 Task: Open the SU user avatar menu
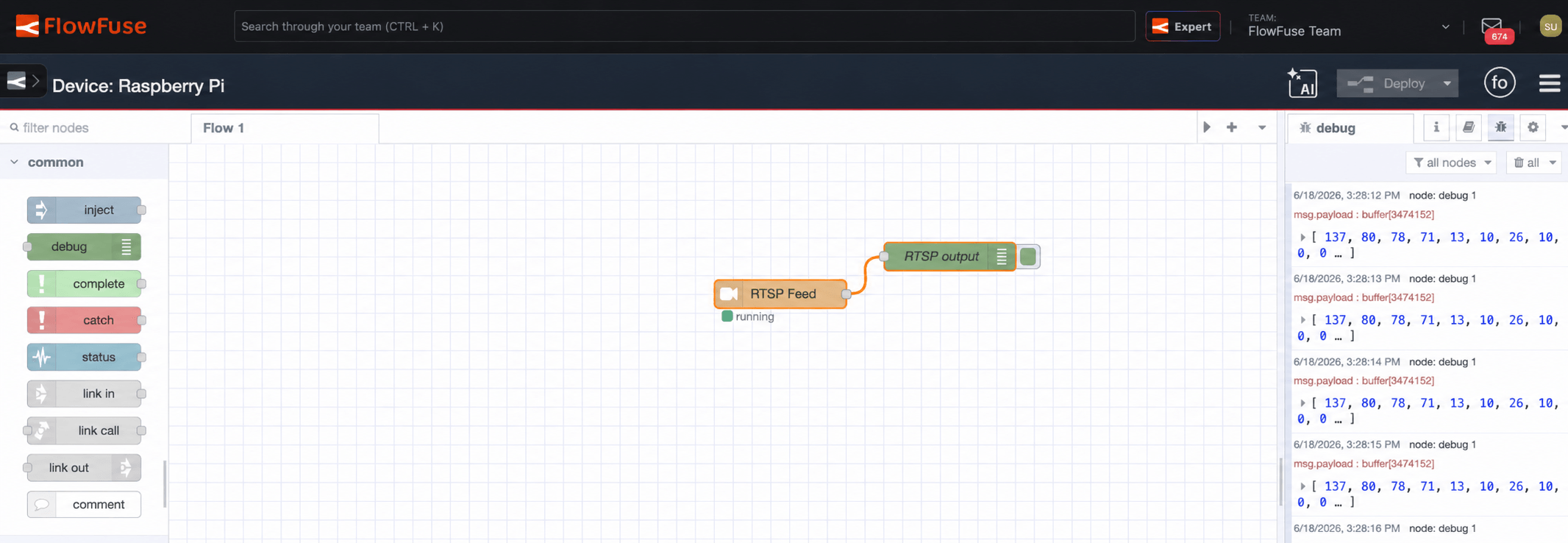[x=1550, y=26]
